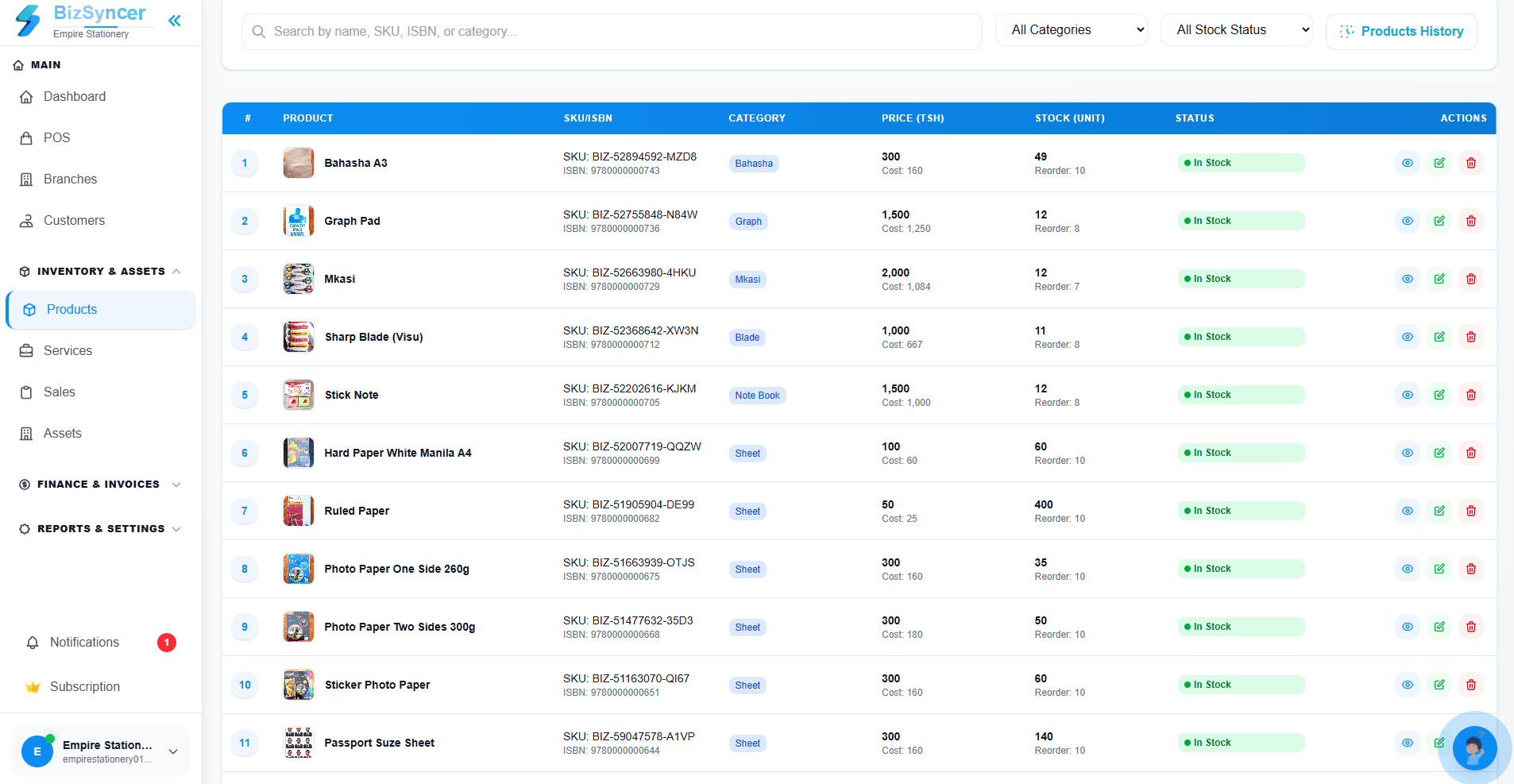
Task: Edit the Sticker Photo Paper product
Action: pyautogui.click(x=1439, y=685)
